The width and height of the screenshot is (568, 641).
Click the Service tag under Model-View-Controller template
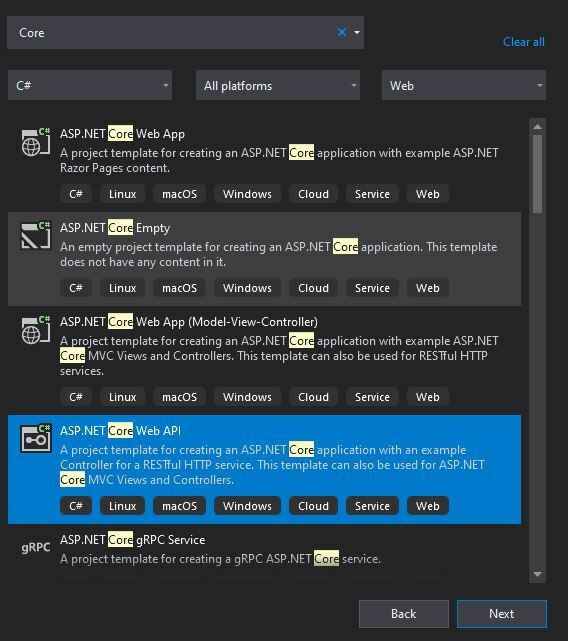pyautogui.click(x=372, y=397)
